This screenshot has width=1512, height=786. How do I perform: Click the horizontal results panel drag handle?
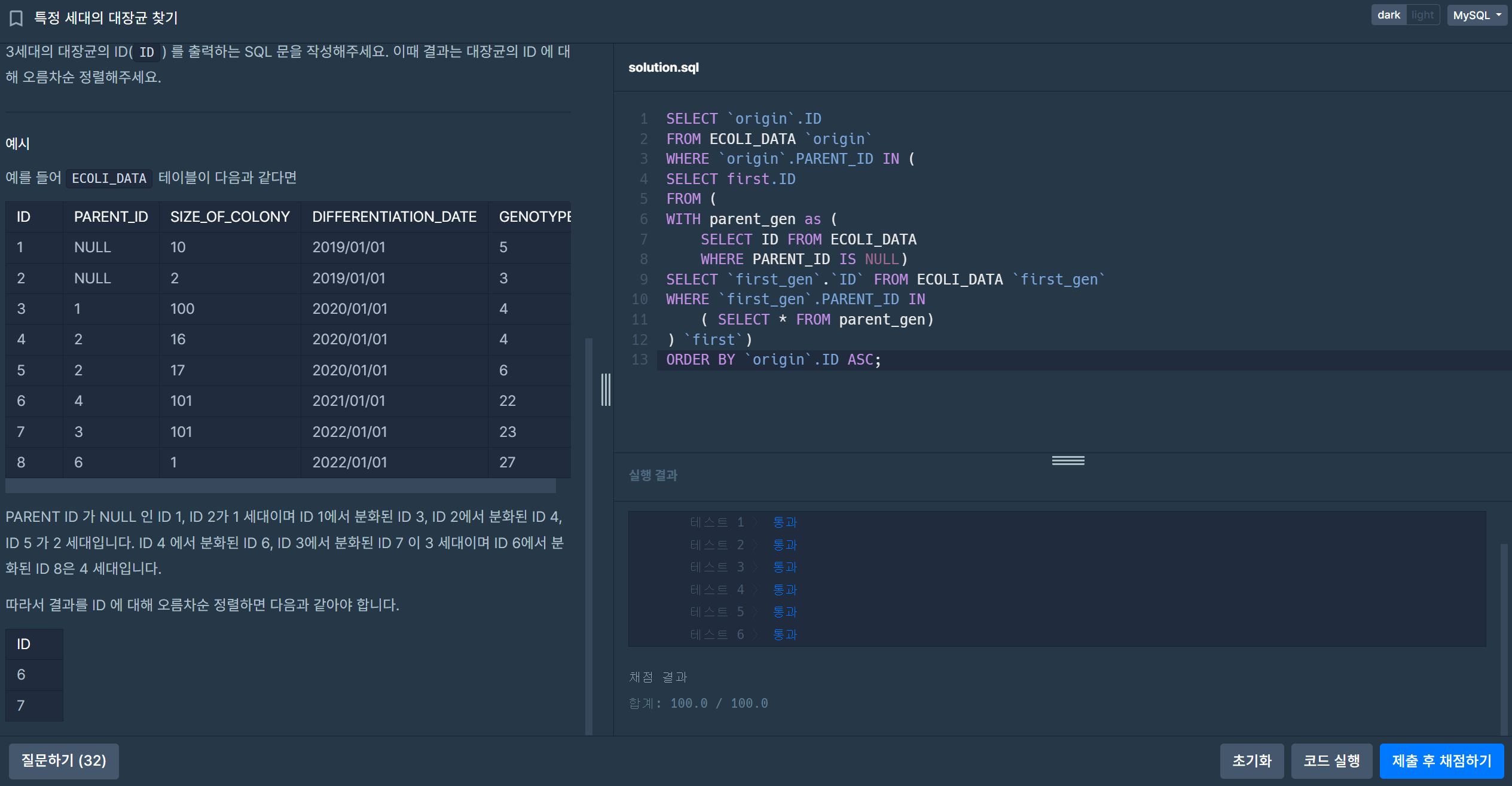1068,460
